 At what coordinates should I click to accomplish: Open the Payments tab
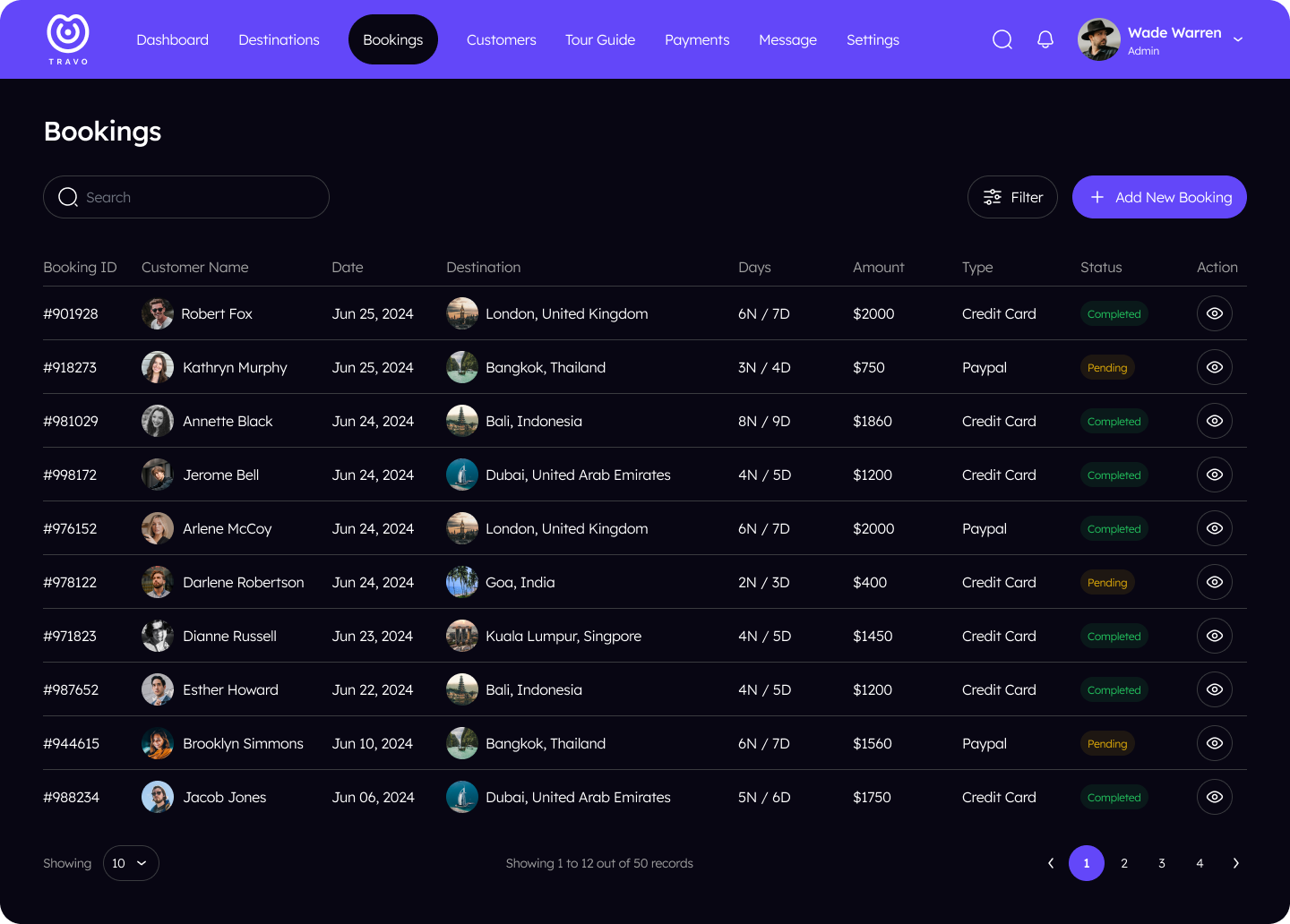coord(697,39)
